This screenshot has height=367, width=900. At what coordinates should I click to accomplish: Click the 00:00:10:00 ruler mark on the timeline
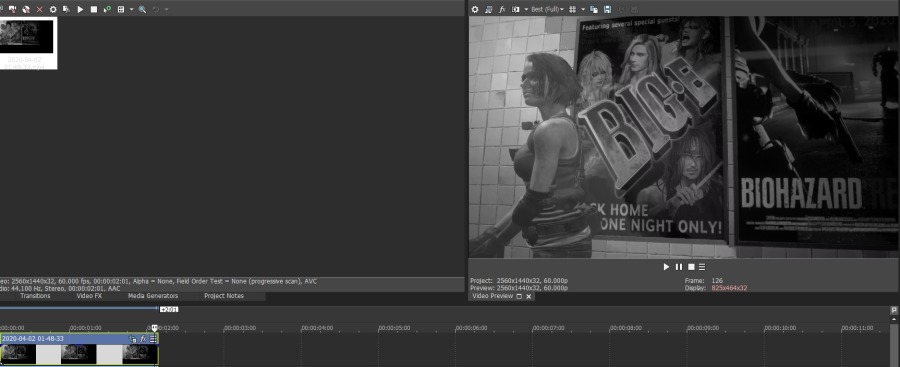(x=781, y=328)
